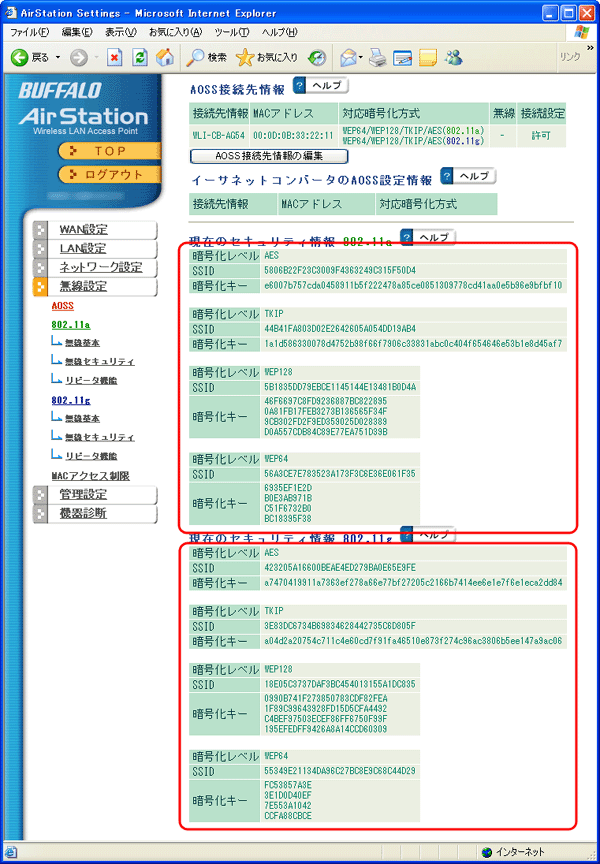
Task: Click the arrow icon beside WAN設定
Action: pyautogui.click(x=40, y=230)
